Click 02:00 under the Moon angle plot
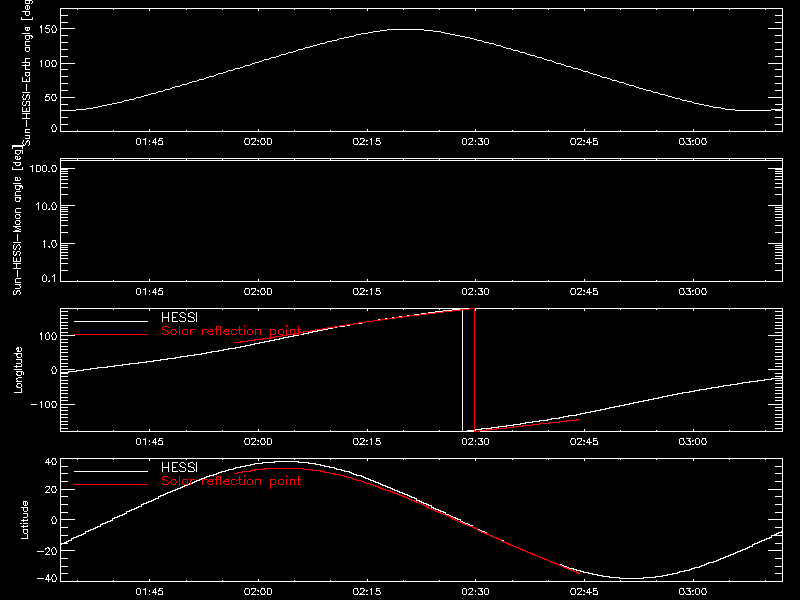Viewport: 800px width, 600px height. tap(258, 292)
